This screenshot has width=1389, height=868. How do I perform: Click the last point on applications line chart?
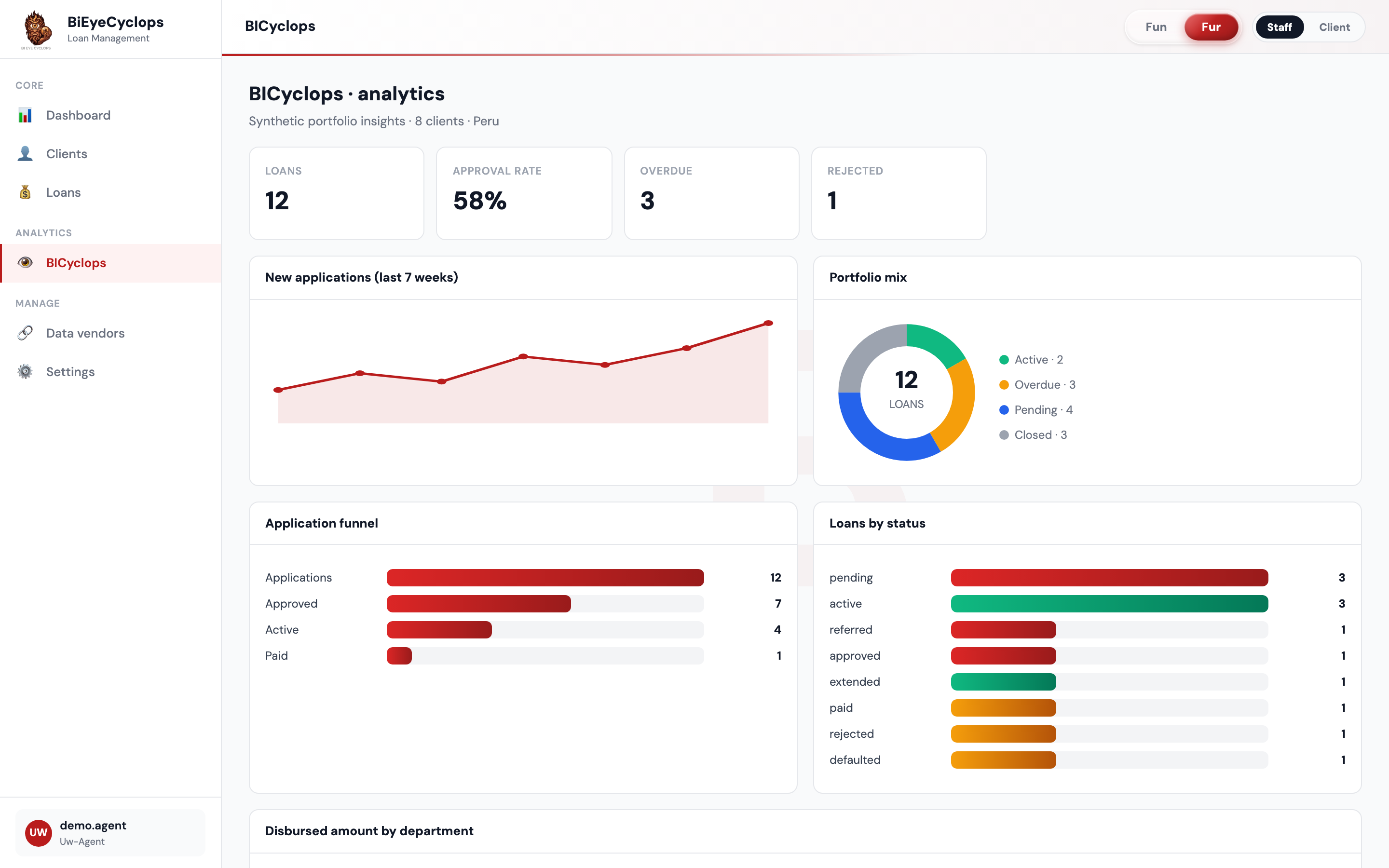pyautogui.click(x=768, y=323)
